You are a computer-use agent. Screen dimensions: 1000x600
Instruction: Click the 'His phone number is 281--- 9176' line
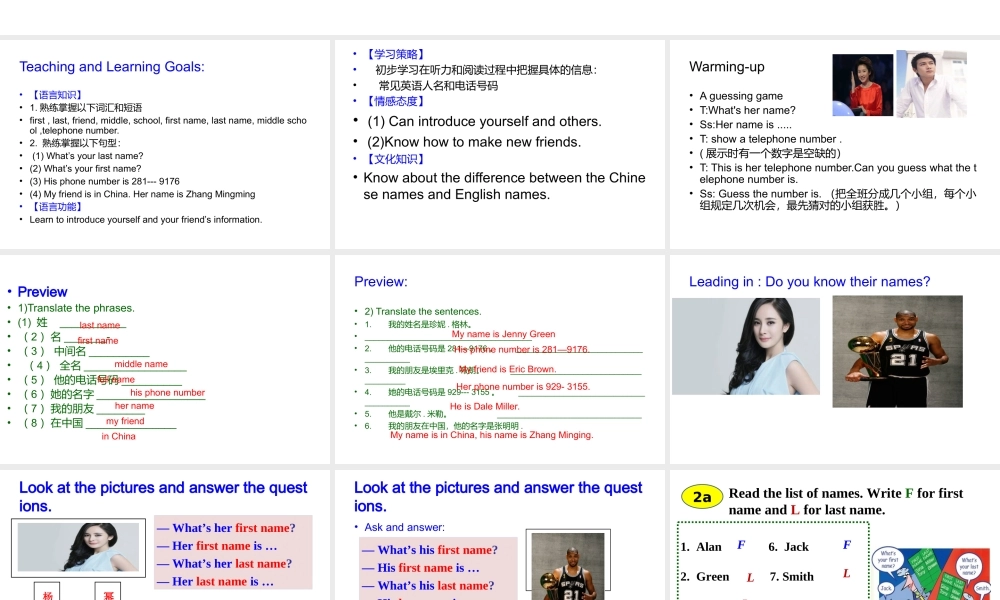105,181
